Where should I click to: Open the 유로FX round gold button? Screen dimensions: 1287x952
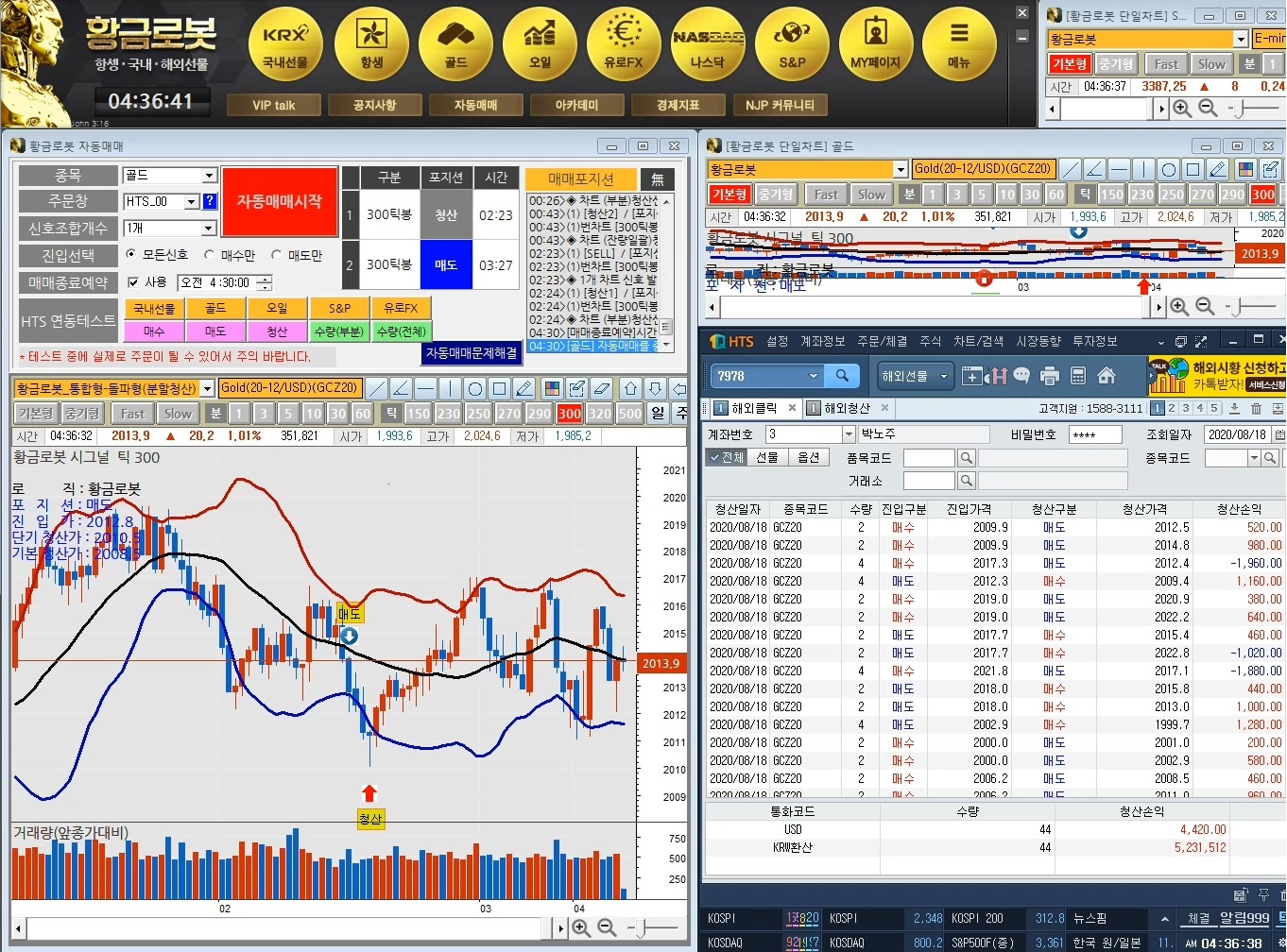point(624,45)
